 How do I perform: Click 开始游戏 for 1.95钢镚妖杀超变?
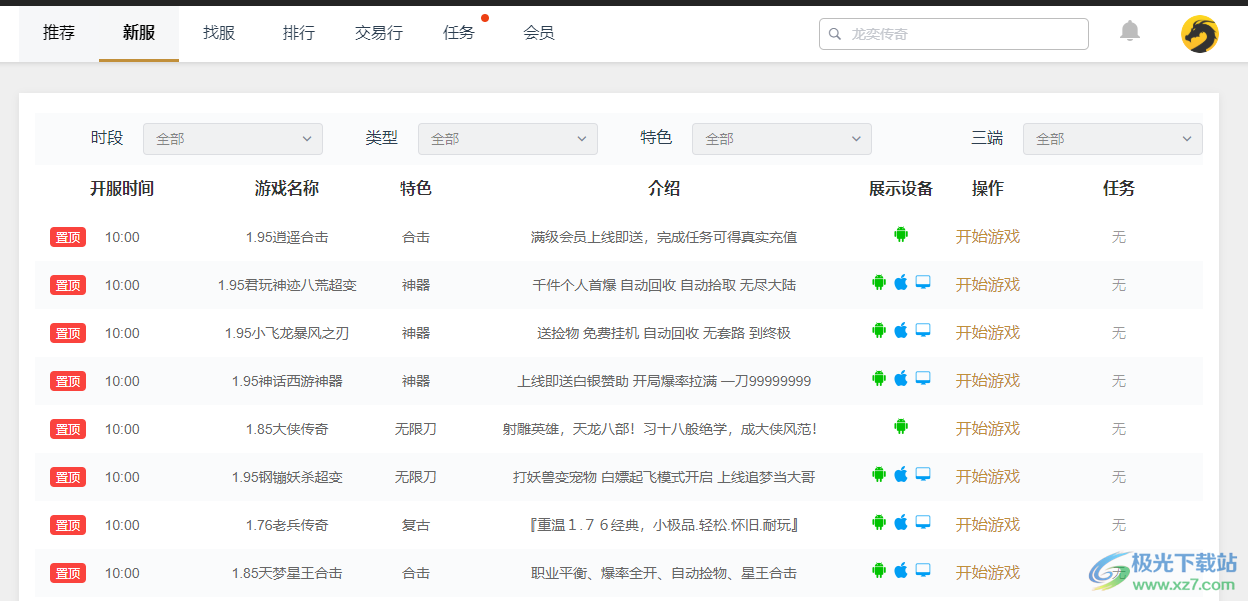tap(988, 477)
